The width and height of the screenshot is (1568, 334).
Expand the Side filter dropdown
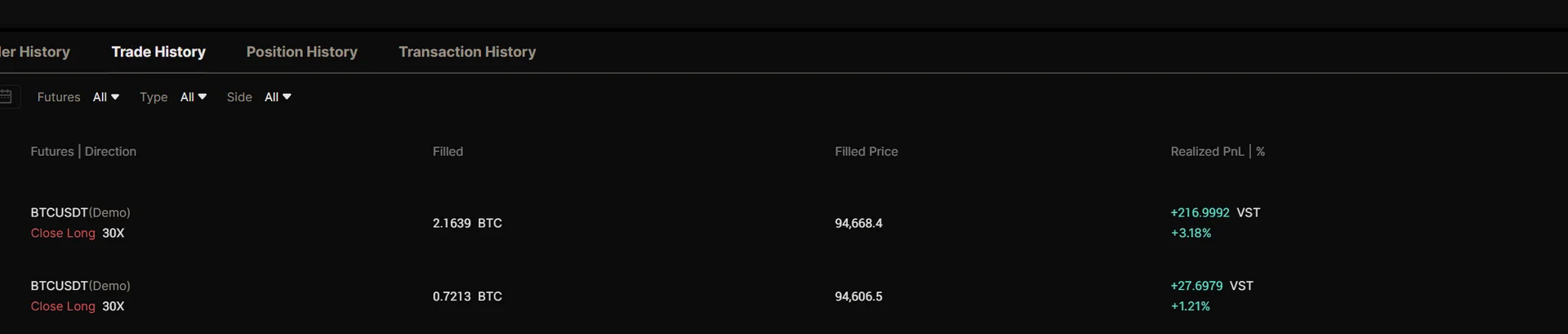click(x=278, y=97)
